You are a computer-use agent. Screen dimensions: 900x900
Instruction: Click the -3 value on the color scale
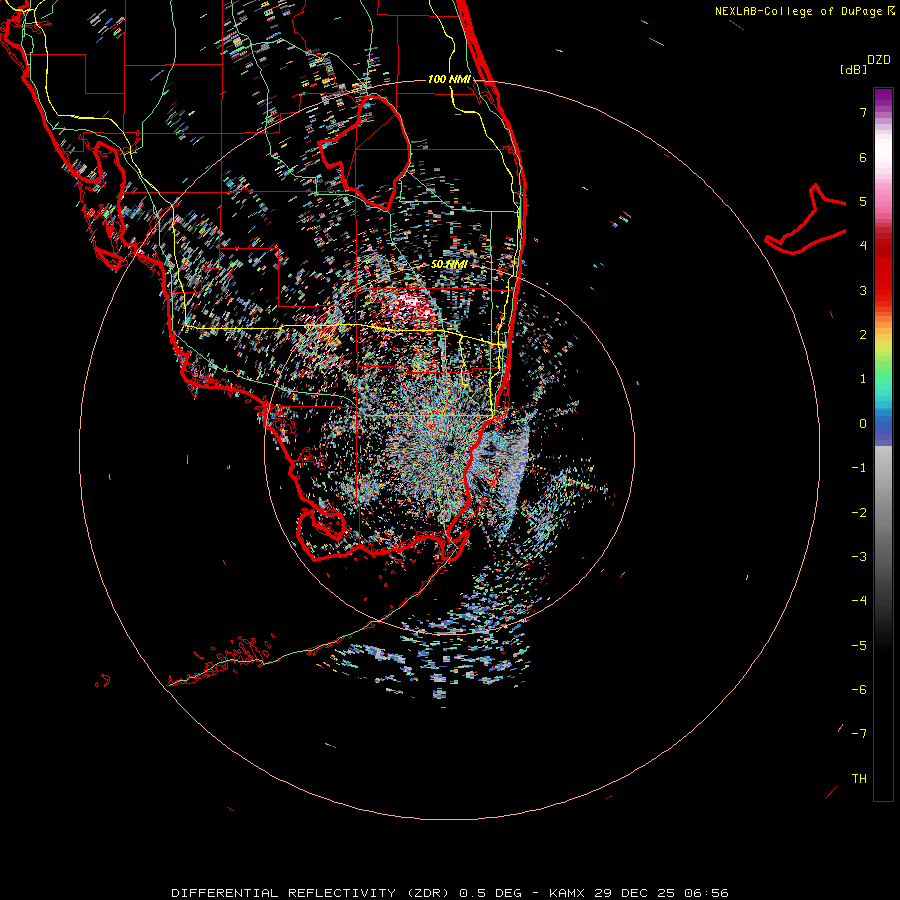point(859,557)
